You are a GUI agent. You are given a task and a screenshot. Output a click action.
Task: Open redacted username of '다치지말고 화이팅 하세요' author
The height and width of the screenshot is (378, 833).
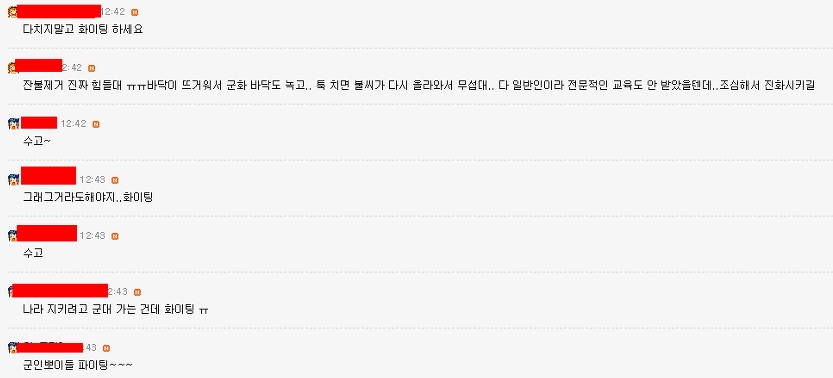point(58,11)
